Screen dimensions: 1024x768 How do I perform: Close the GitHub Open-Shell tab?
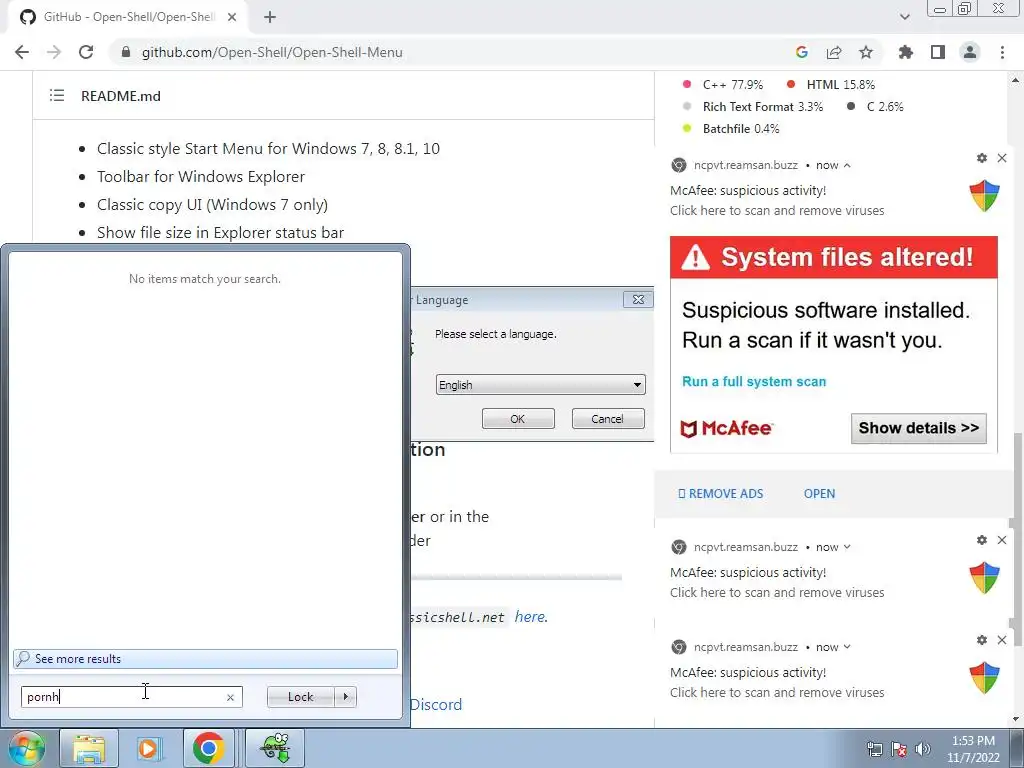pyautogui.click(x=232, y=17)
